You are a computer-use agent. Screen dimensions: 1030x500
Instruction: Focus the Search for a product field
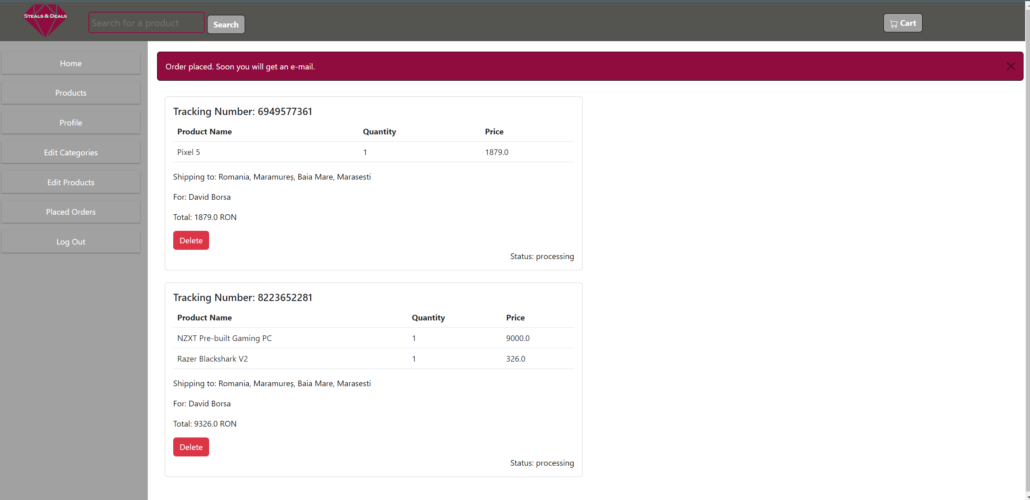click(146, 22)
